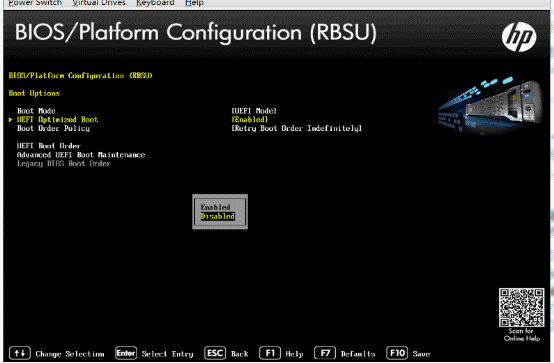
Task: Click the Select Entry label
Action: click(x=167, y=354)
